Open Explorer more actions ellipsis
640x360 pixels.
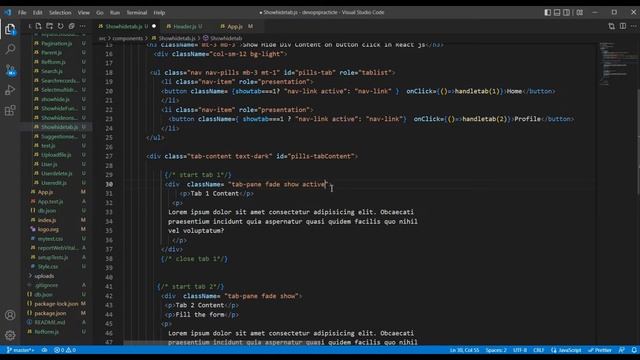83,26
